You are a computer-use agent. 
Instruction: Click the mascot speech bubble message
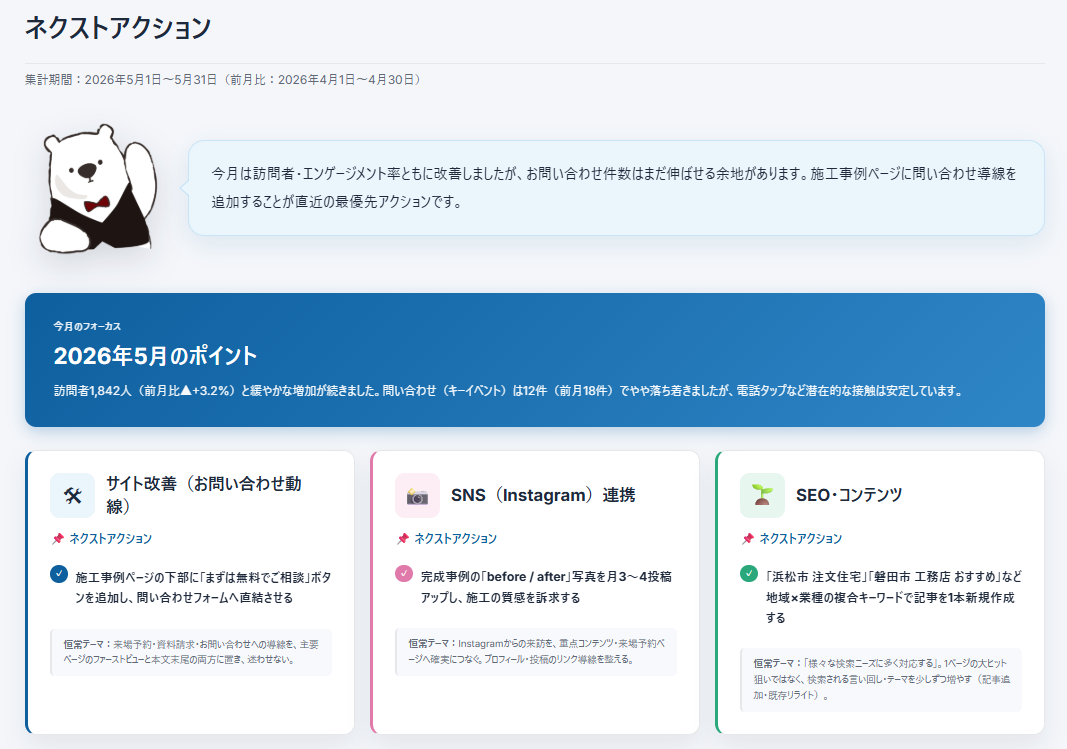pos(616,188)
